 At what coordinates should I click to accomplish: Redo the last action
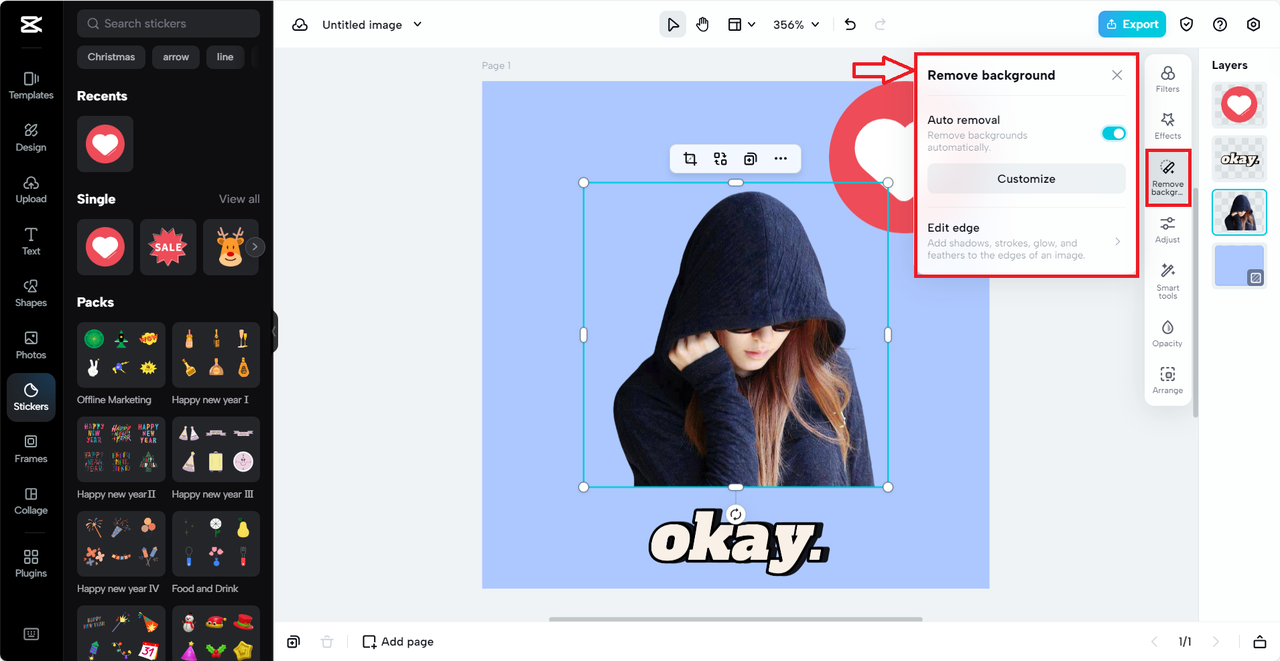tap(881, 24)
